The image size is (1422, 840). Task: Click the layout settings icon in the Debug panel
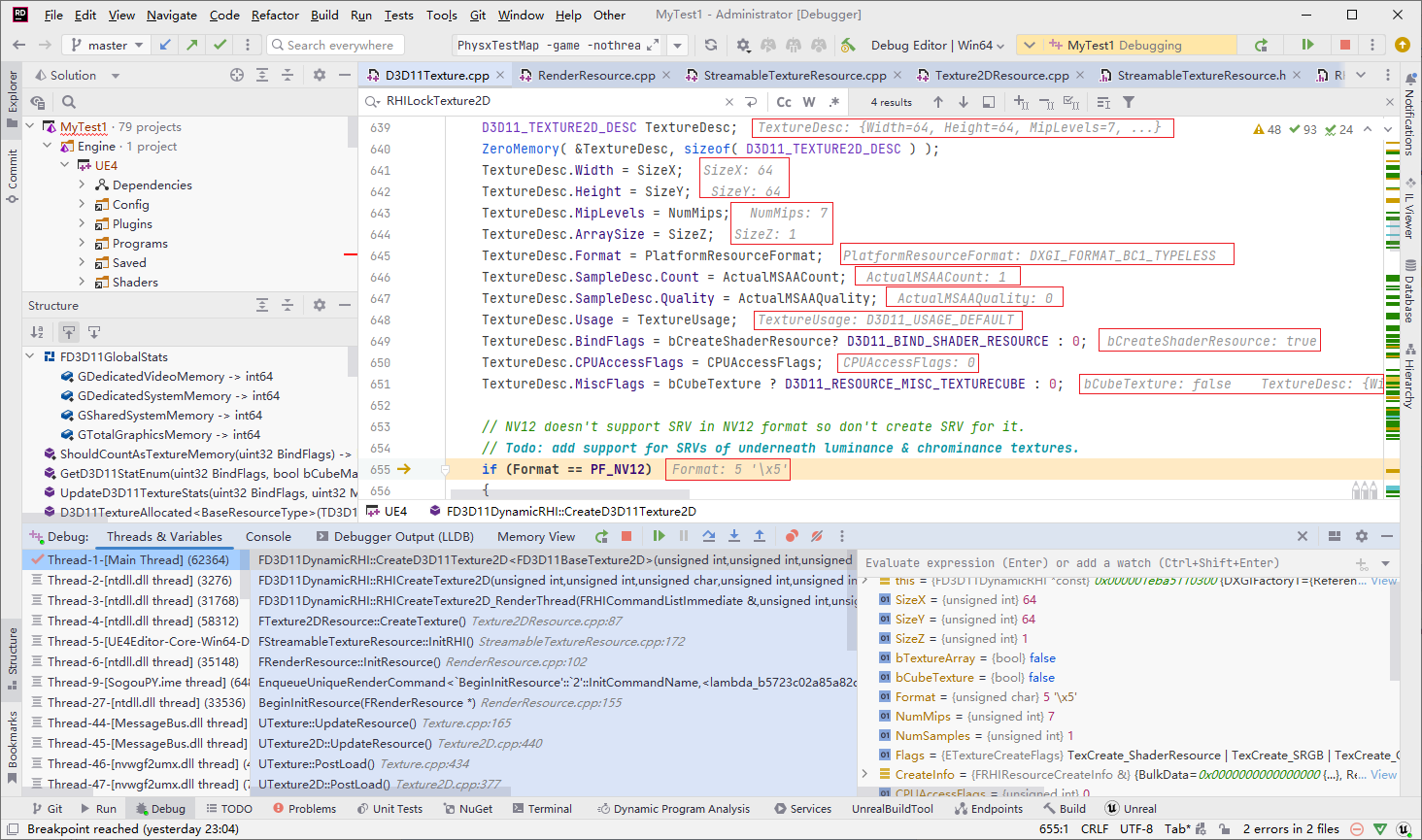[1335, 536]
